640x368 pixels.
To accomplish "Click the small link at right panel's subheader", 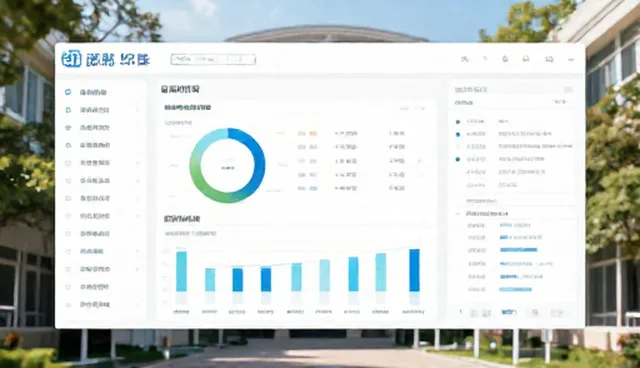I will coord(560,102).
